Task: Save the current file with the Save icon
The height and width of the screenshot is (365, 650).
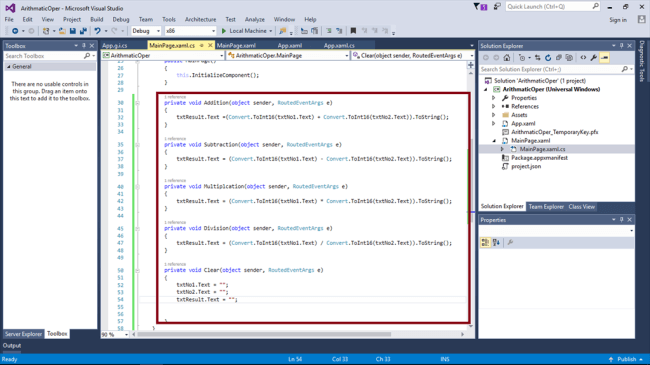Action: tap(73, 31)
